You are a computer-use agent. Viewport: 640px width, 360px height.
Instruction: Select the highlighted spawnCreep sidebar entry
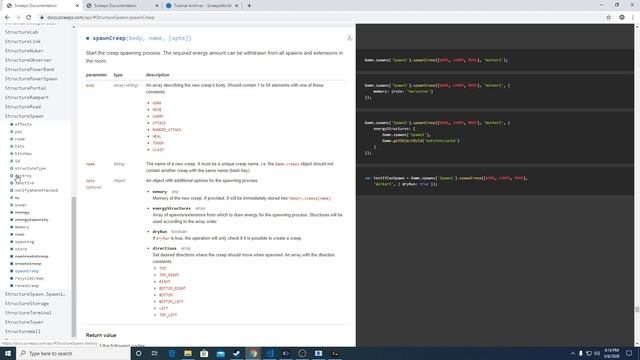click(x=27, y=271)
